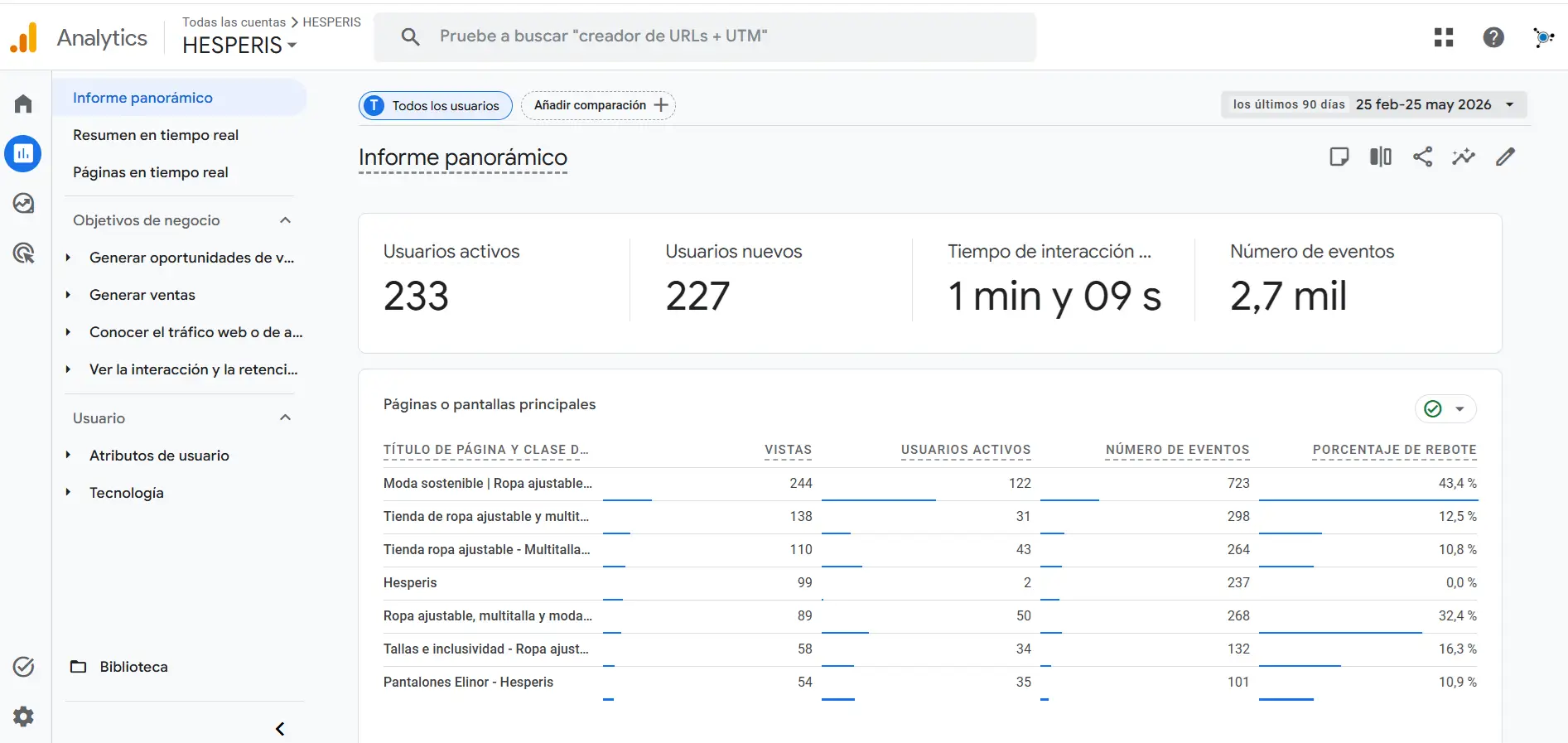Click the report note icon next to the compare icon
The height and width of the screenshot is (743, 1568).
[1339, 157]
